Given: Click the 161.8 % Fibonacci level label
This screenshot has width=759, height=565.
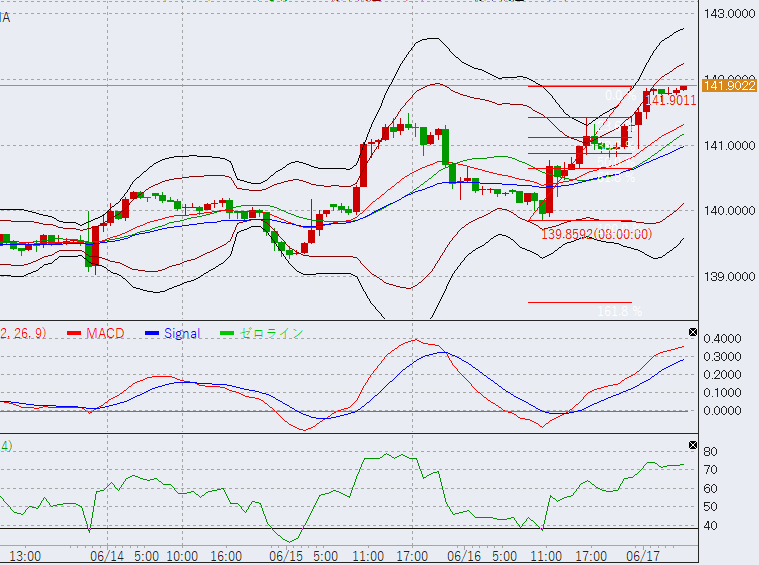Looking at the screenshot, I should point(618,312).
